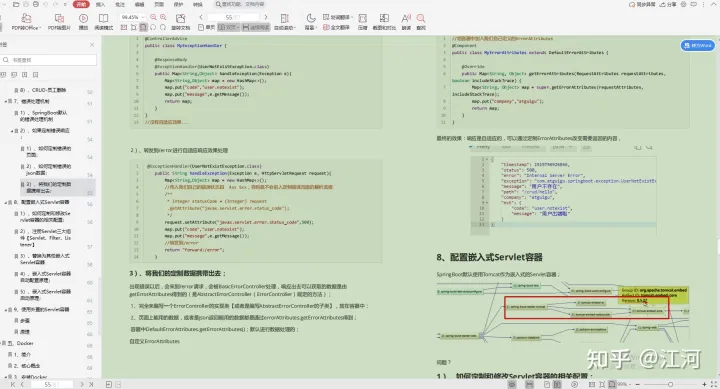Switch to the Edit ribbon tab
Viewport: 720px width, 389px height.
139,4
